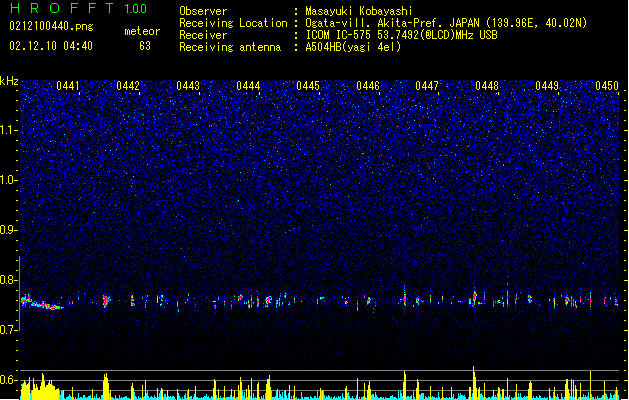Click time marker 0448
Screen dimensions: 629x400
click(487, 86)
